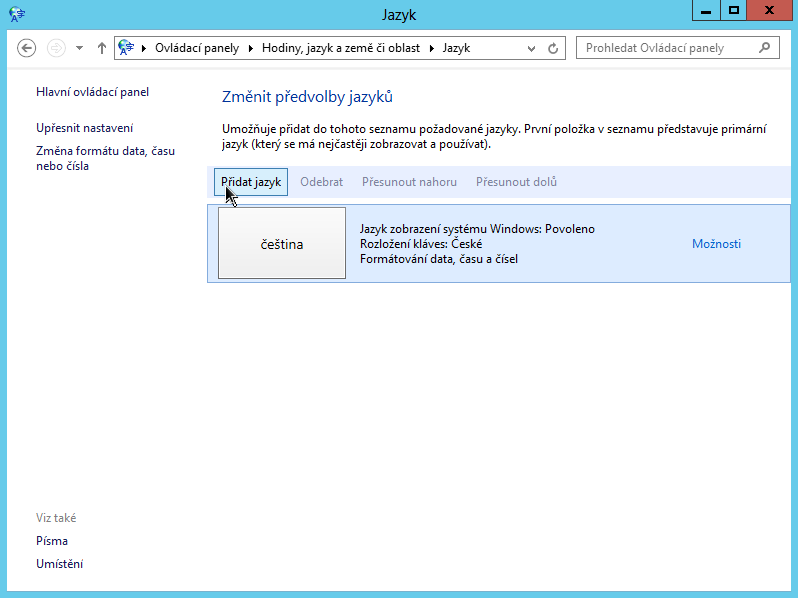
Task: Open the Upřesnit nastavení link
Action: point(84,128)
